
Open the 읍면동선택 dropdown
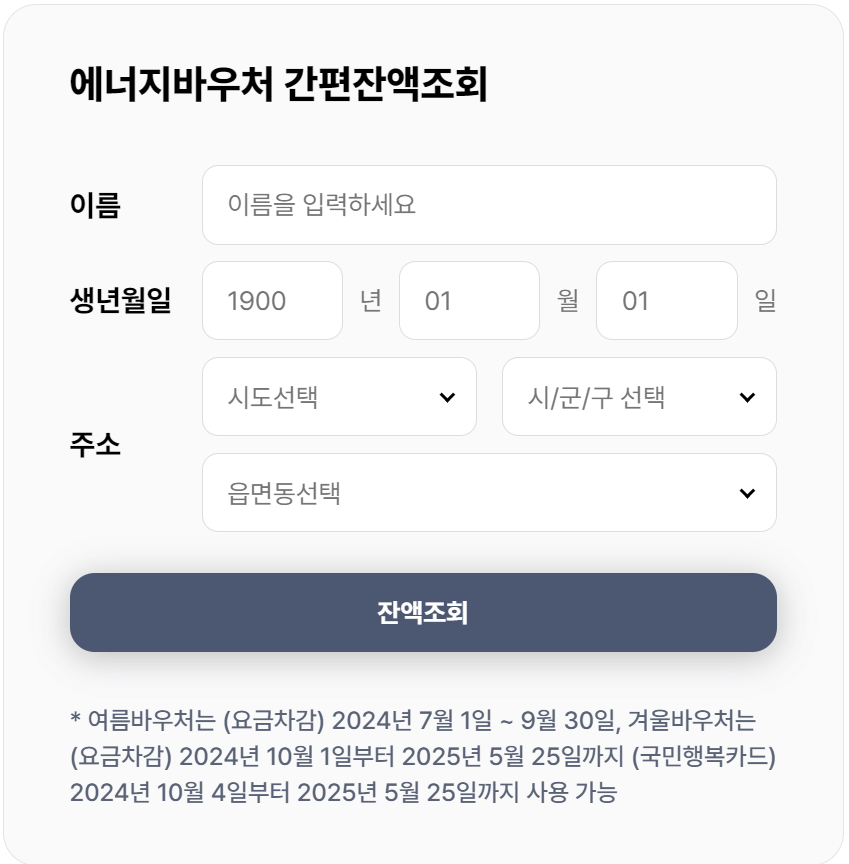(490, 492)
